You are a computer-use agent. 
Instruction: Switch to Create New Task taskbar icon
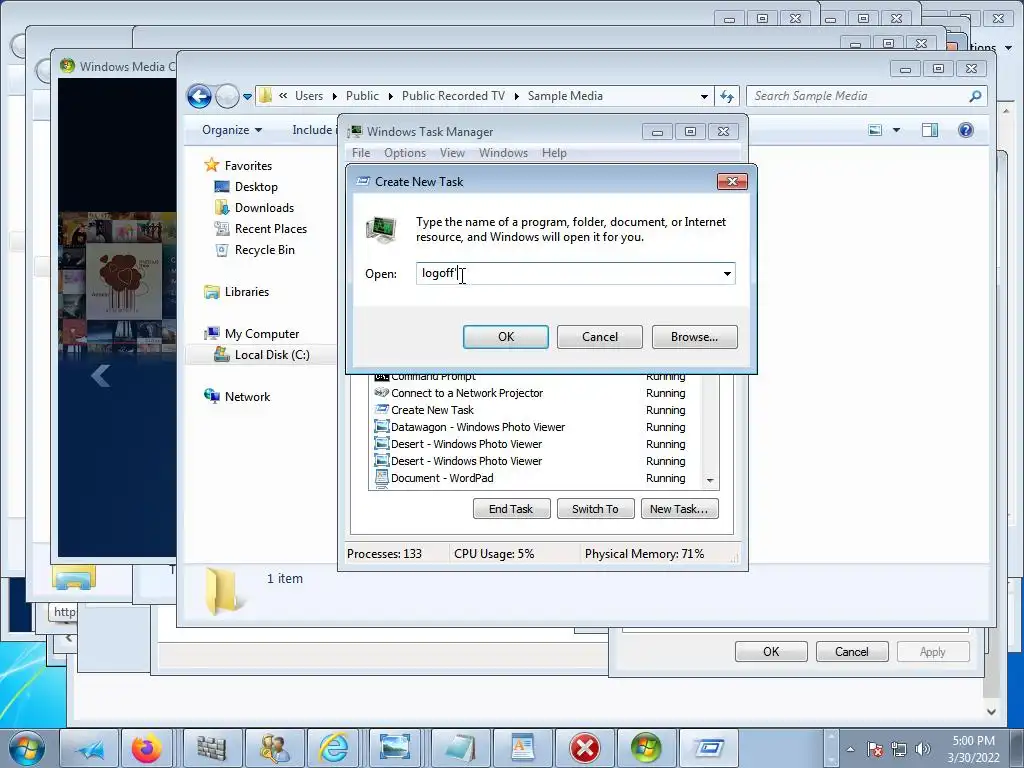[709, 748]
